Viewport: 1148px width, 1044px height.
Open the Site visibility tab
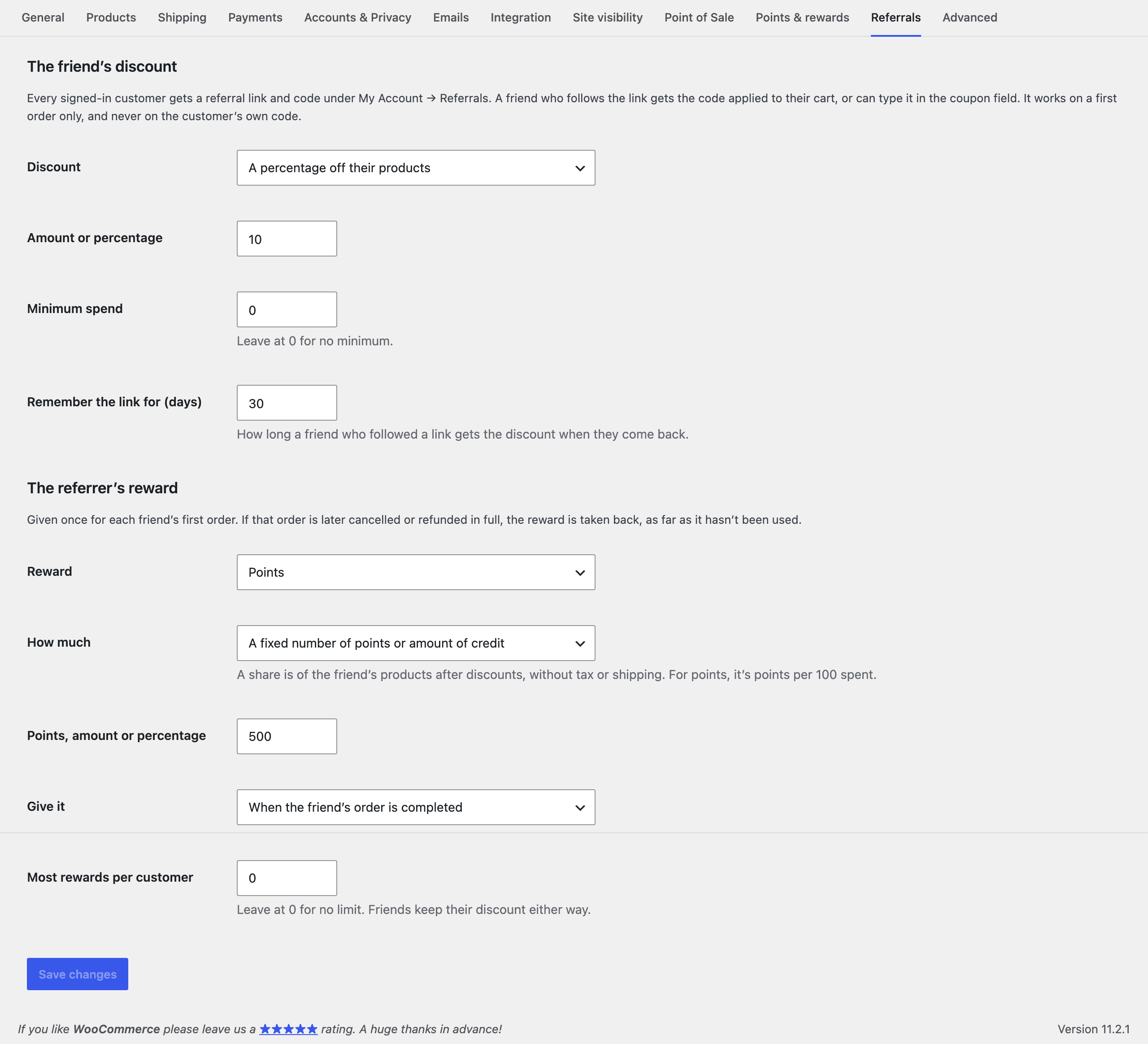(x=608, y=17)
